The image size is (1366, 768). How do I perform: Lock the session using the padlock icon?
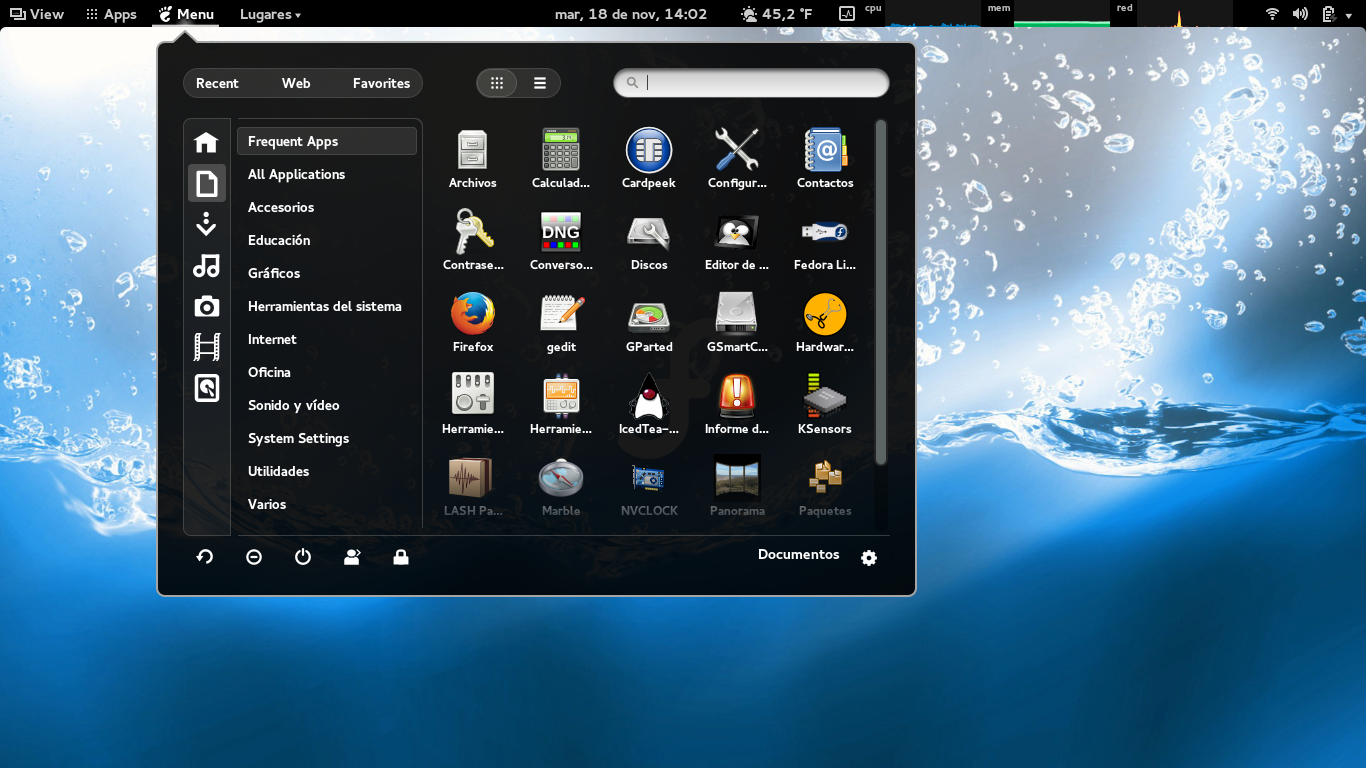click(400, 556)
